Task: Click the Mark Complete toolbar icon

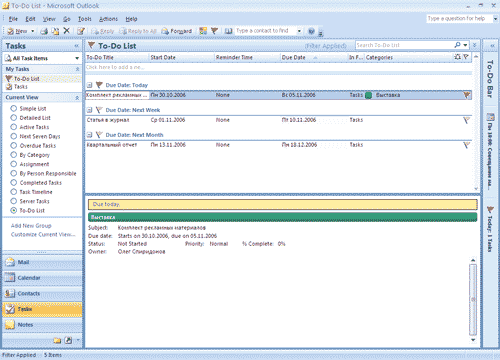Action: (81, 31)
